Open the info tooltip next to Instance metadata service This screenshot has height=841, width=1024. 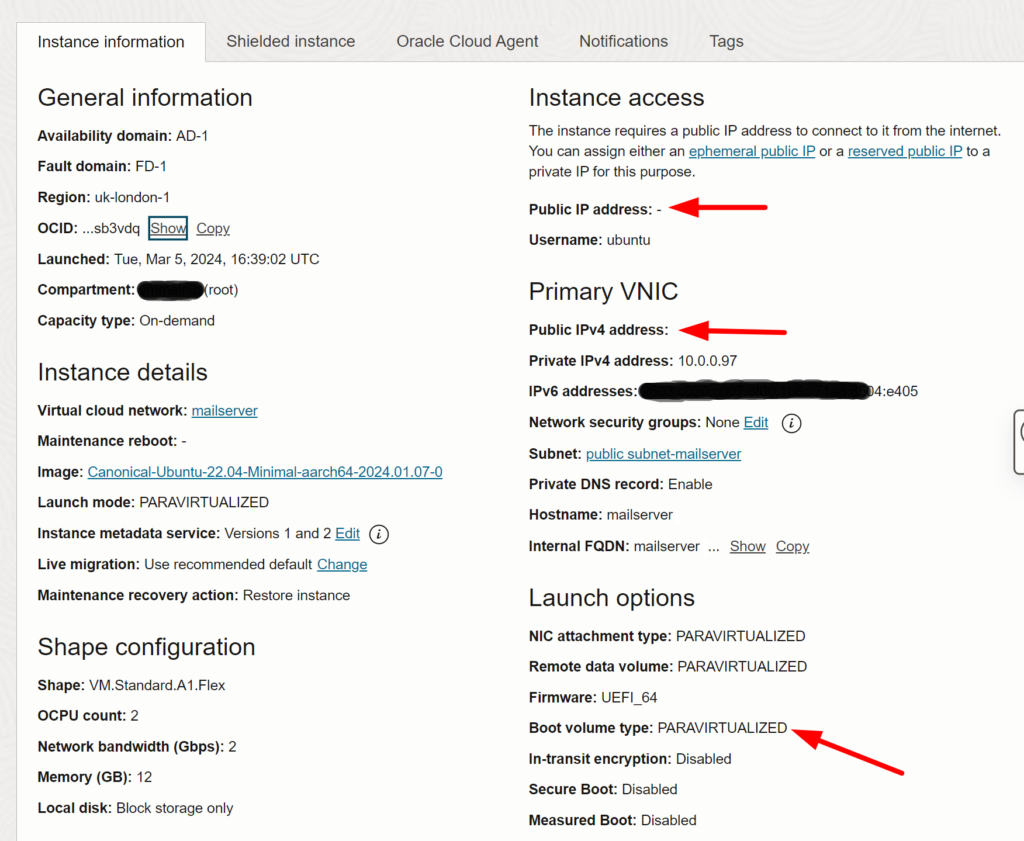[378, 534]
